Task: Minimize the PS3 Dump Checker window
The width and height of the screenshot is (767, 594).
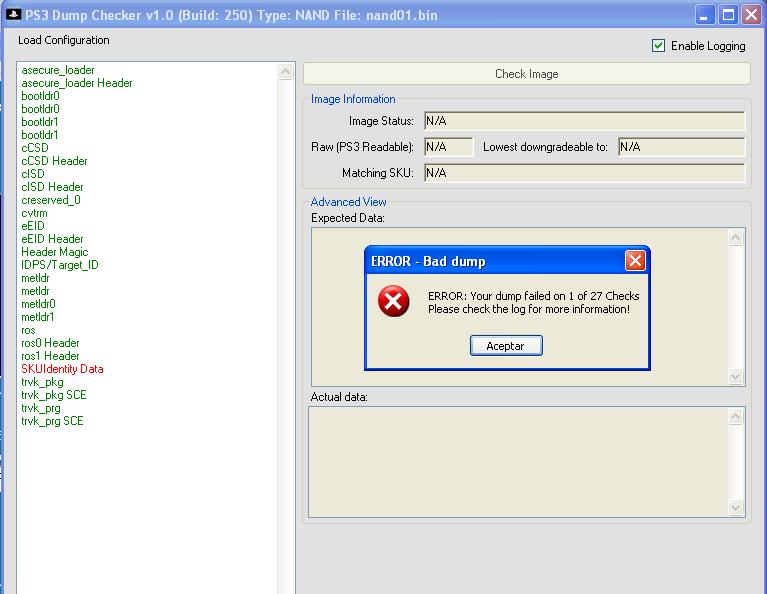Action: coord(704,15)
